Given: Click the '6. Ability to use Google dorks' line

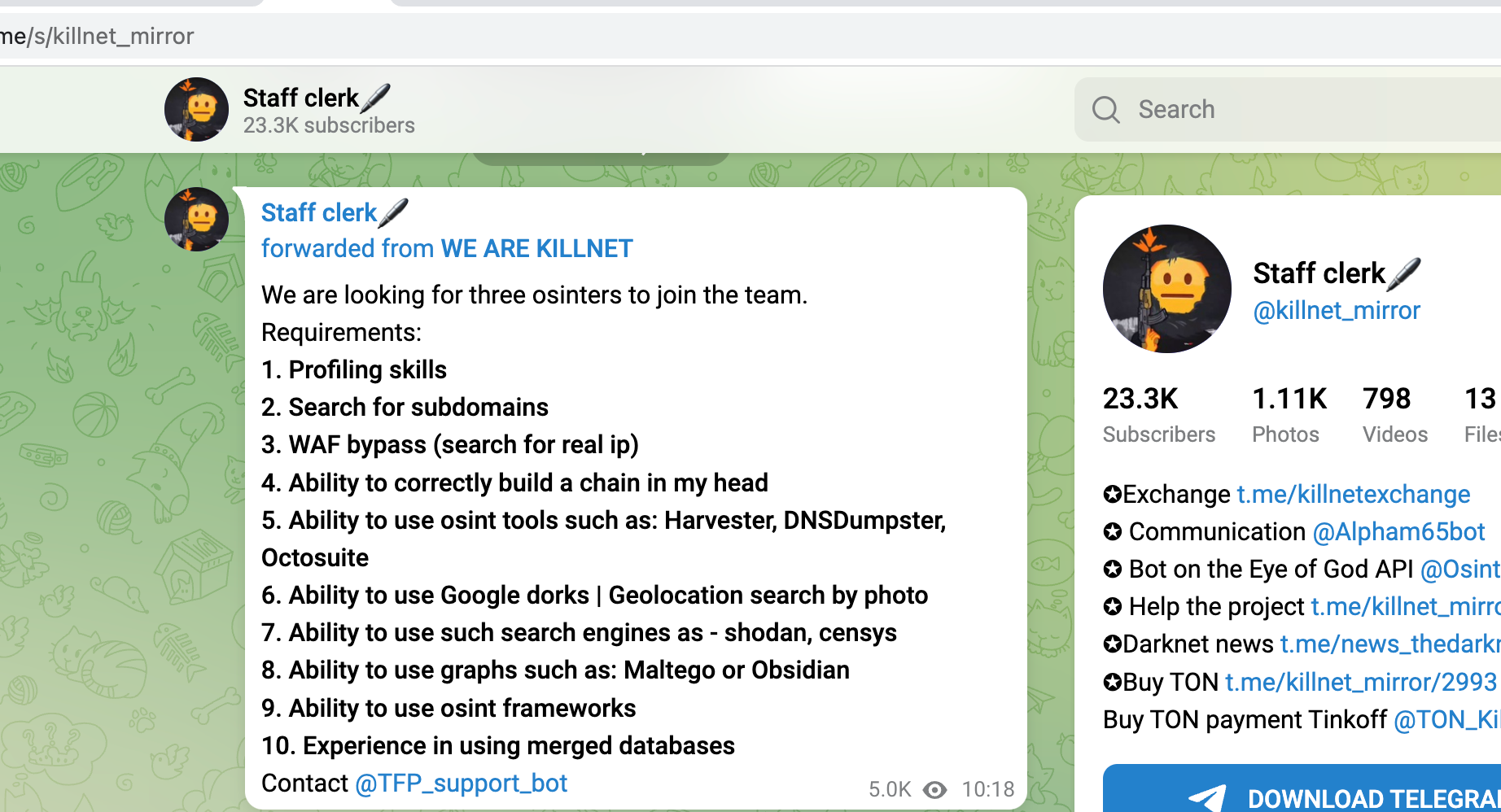Looking at the screenshot, I should (595, 595).
